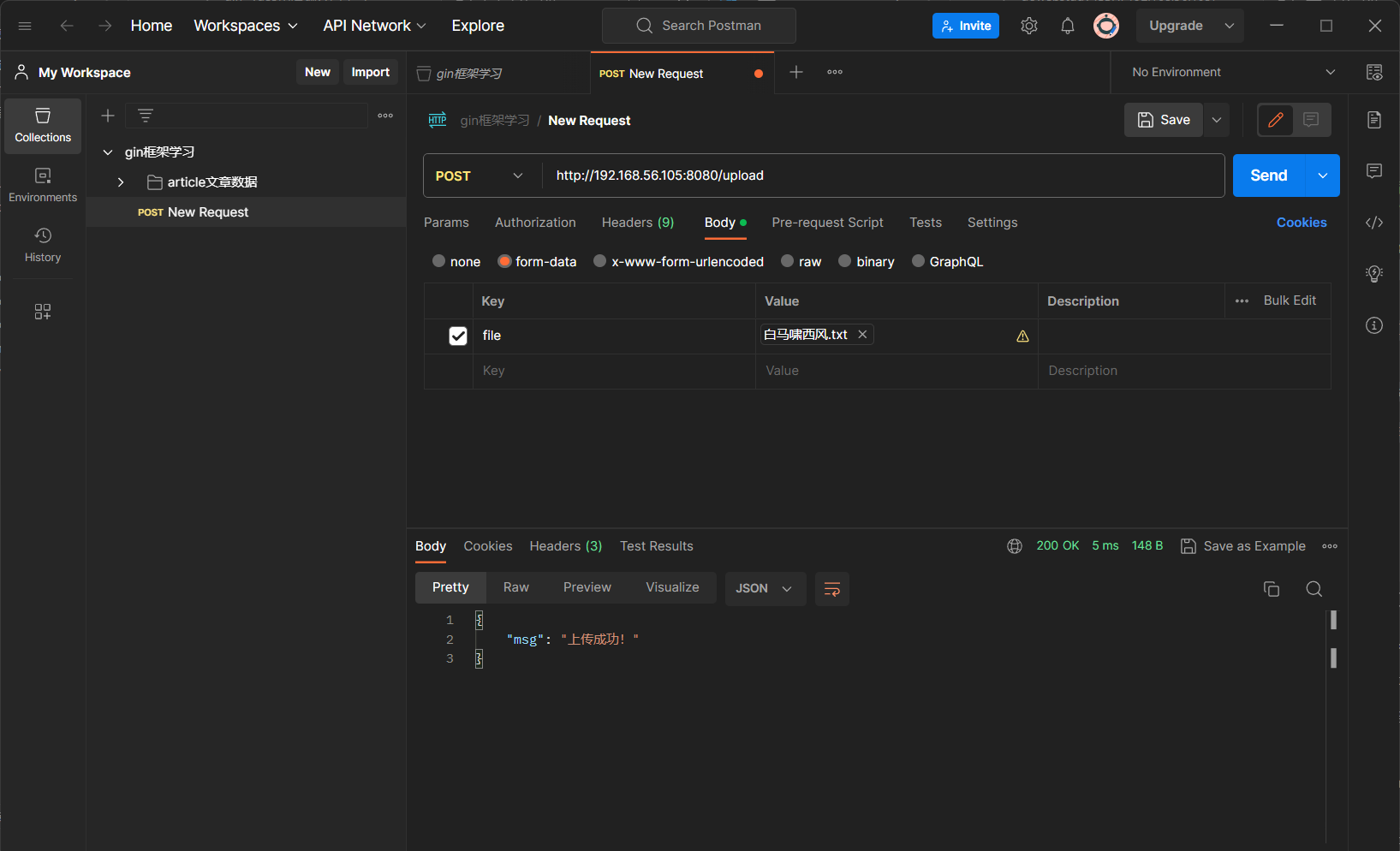Copy response with copy icon
This screenshot has height=851, width=1400.
point(1272,589)
